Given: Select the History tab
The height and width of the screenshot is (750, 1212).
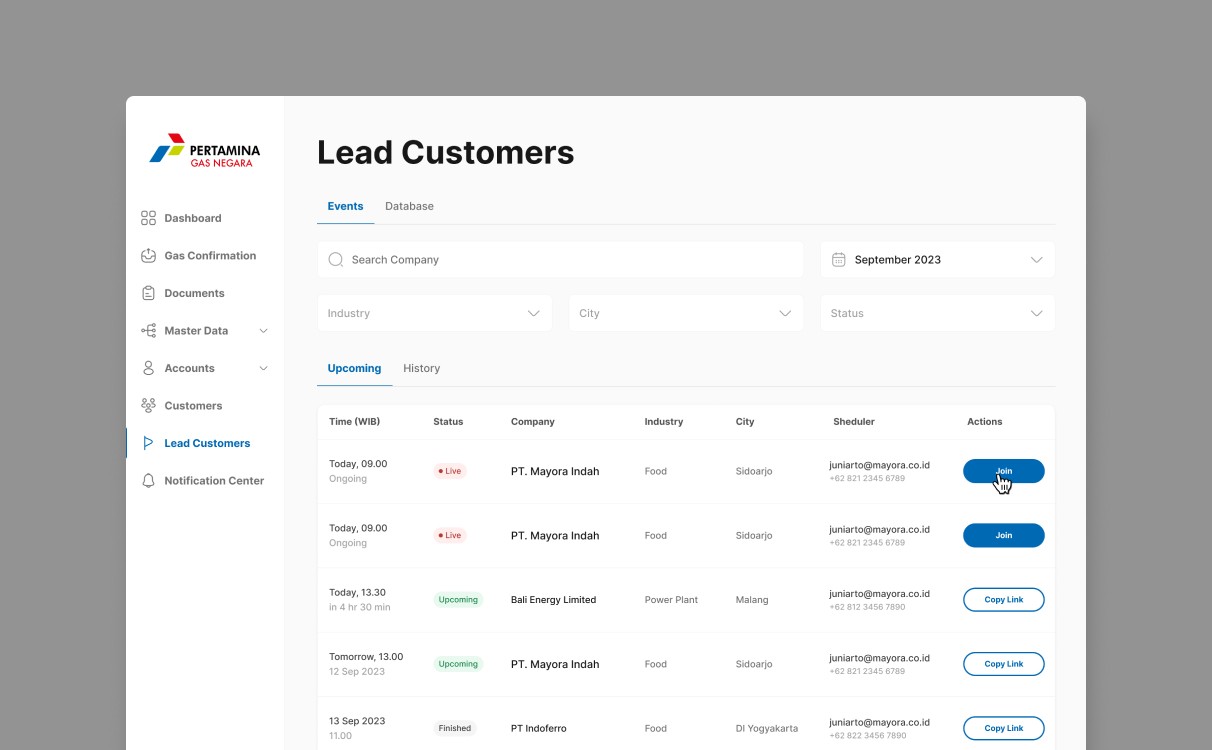Looking at the screenshot, I should point(422,368).
